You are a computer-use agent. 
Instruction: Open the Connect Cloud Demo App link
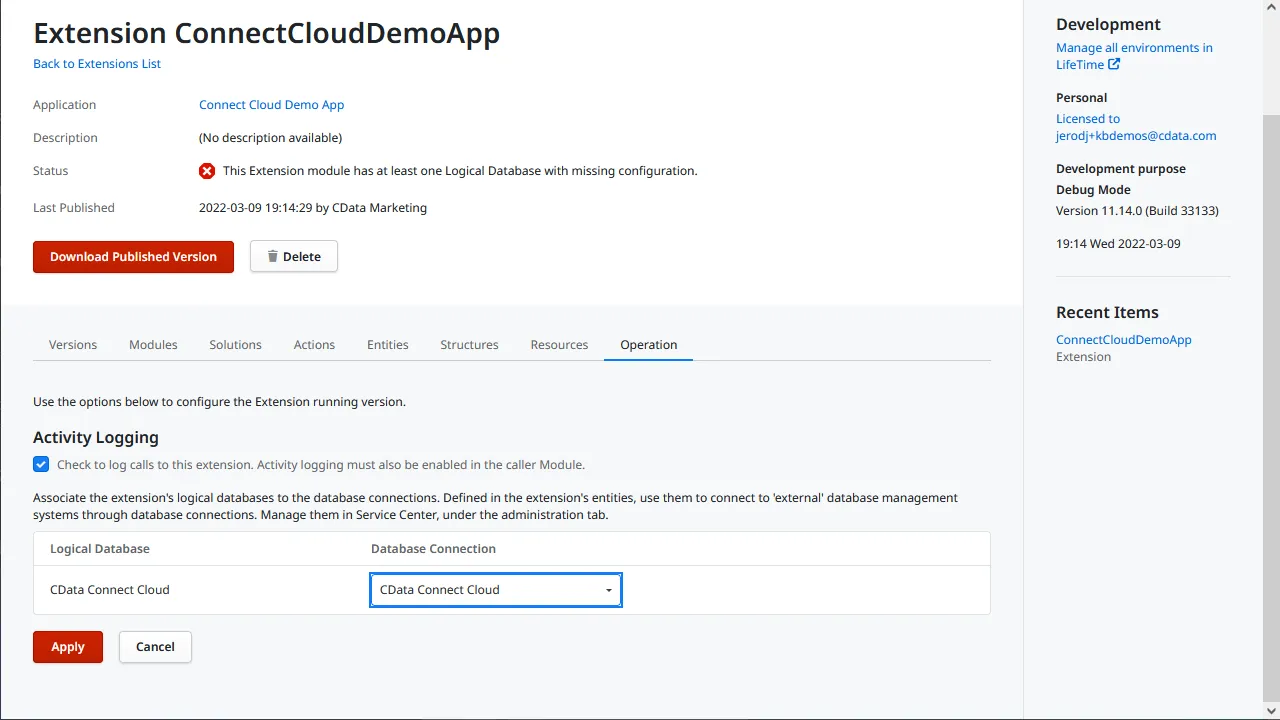click(x=271, y=105)
